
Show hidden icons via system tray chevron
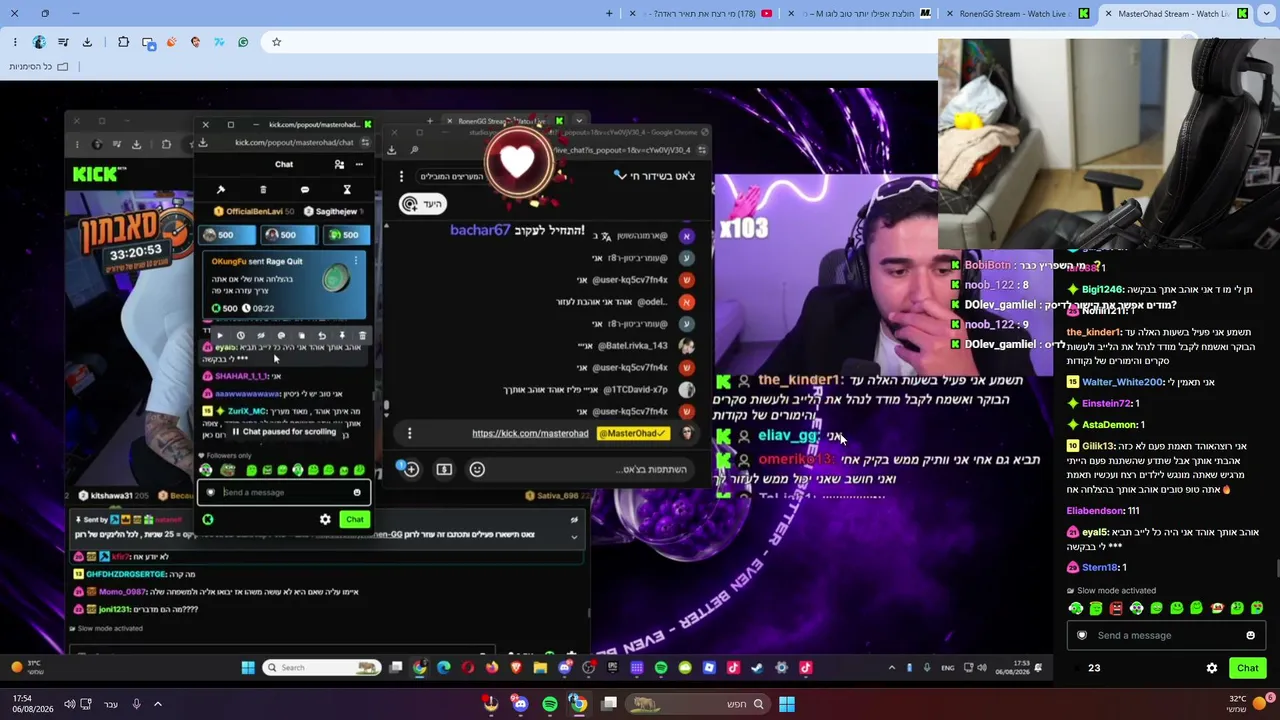point(157,704)
